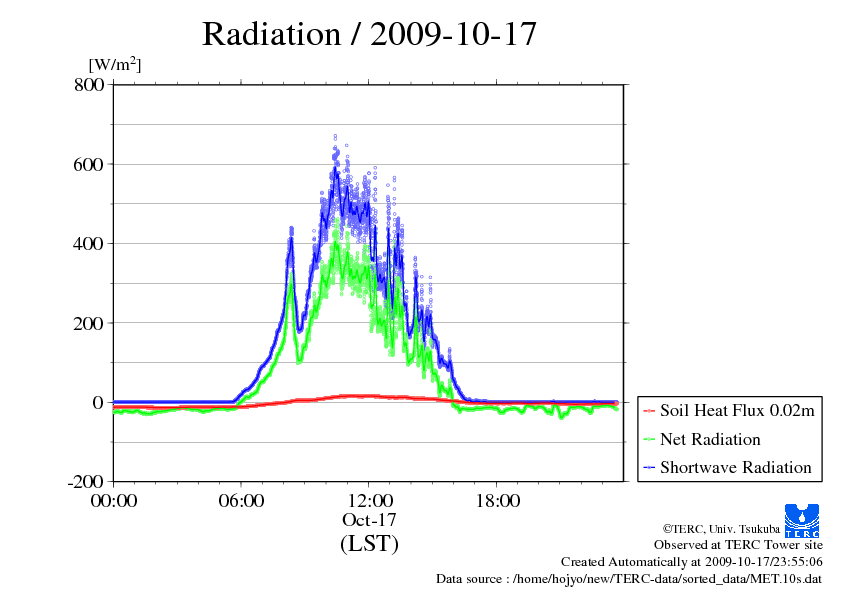
Task: Click 'Shortwave Radiation' legend text
Action: pos(736,467)
